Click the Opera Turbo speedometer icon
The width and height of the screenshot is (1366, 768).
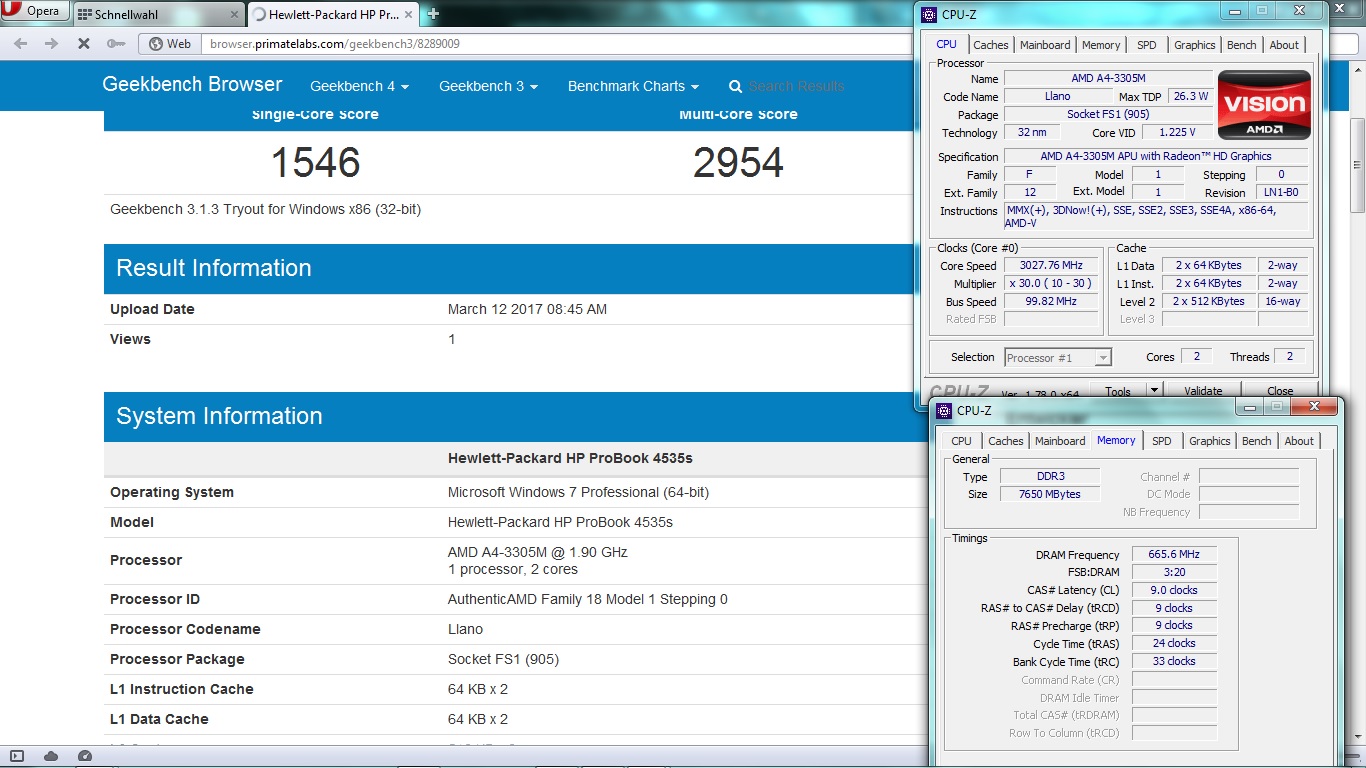click(x=85, y=756)
